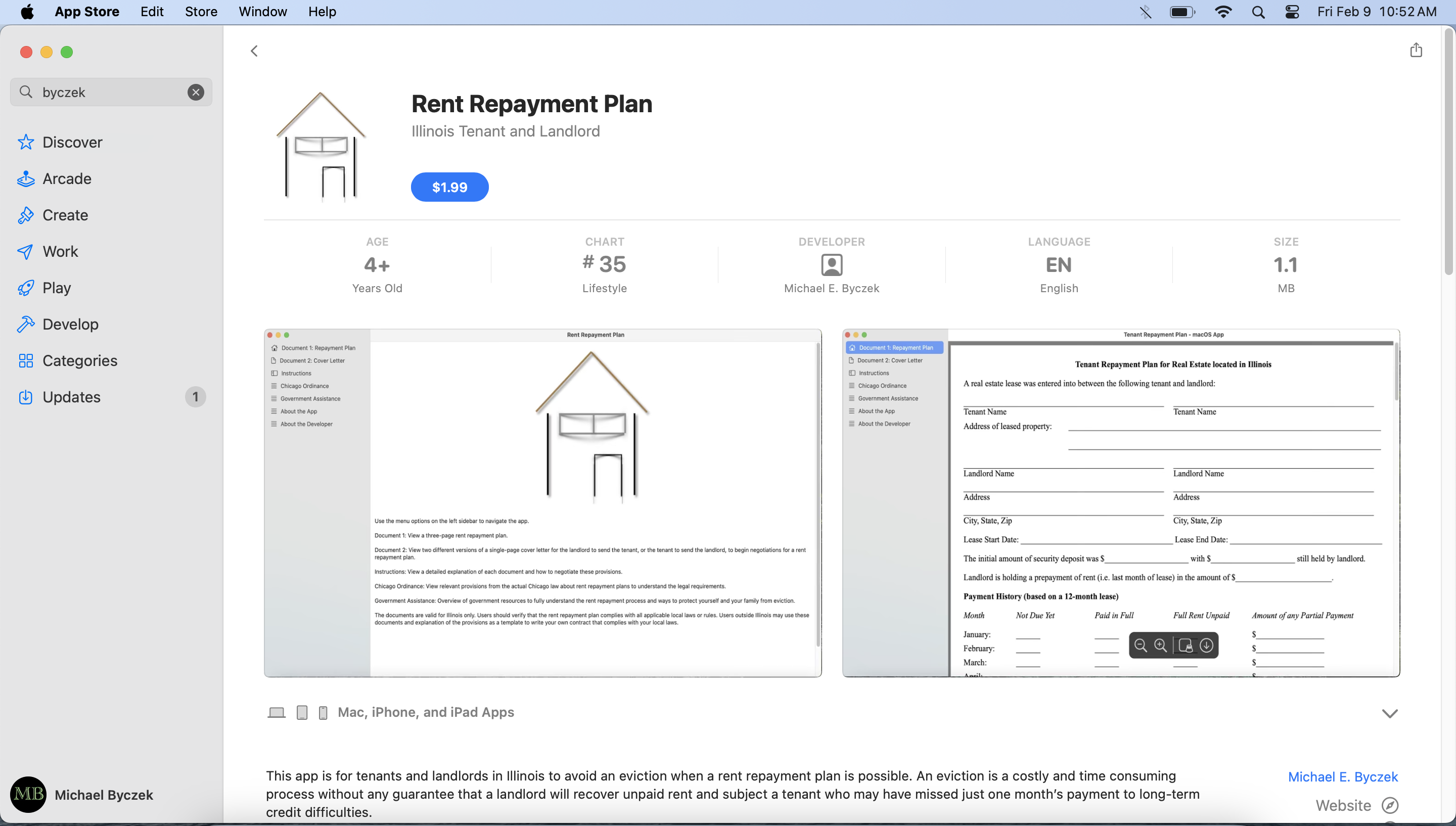
Task: Buy the app for $1.99
Action: point(449,187)
